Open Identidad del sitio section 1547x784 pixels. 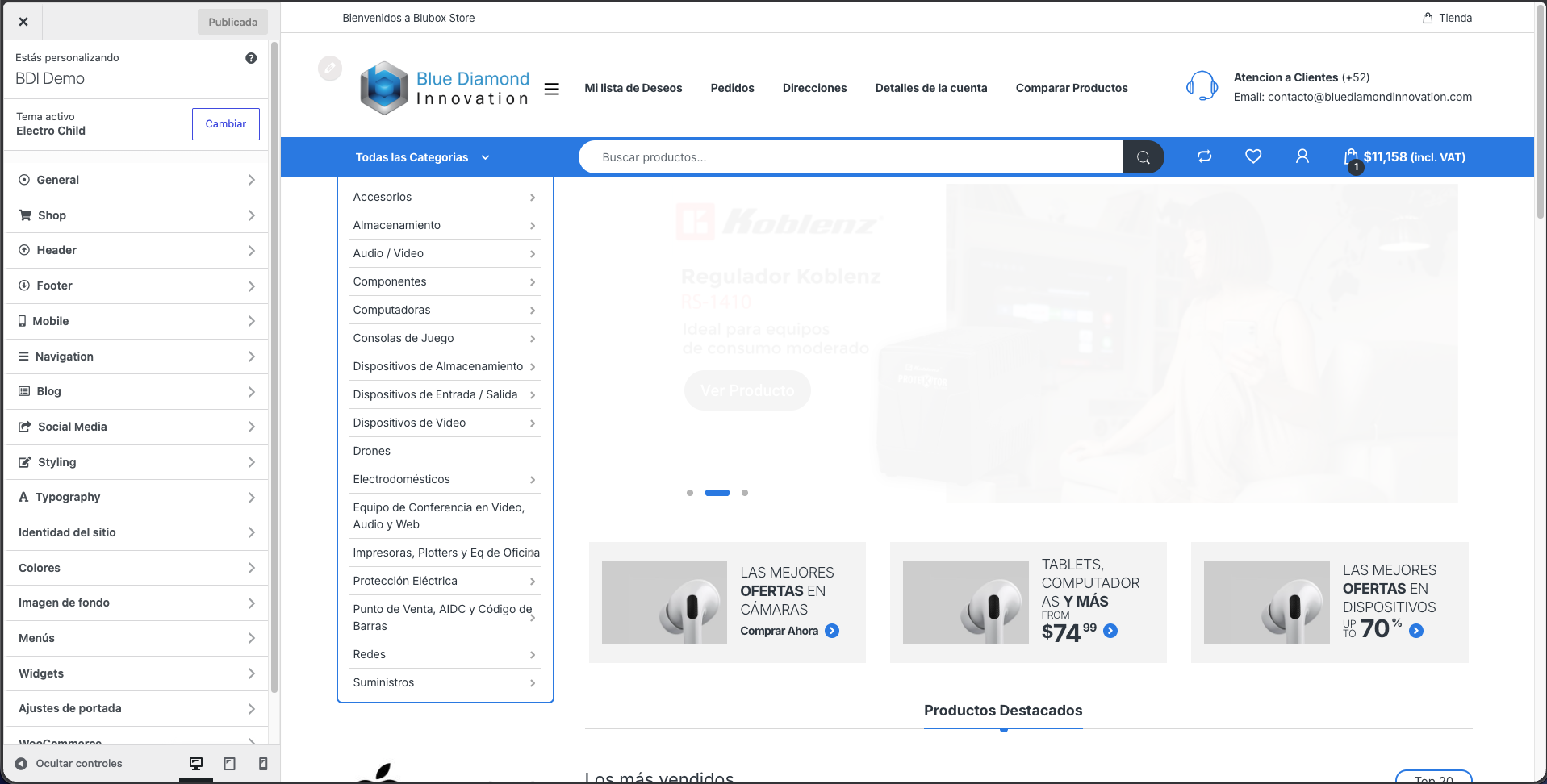[137, 532]
